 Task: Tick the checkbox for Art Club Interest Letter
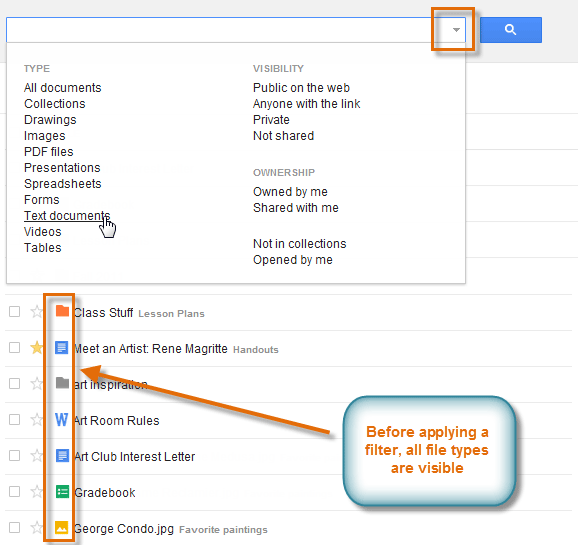coord(14,455)
